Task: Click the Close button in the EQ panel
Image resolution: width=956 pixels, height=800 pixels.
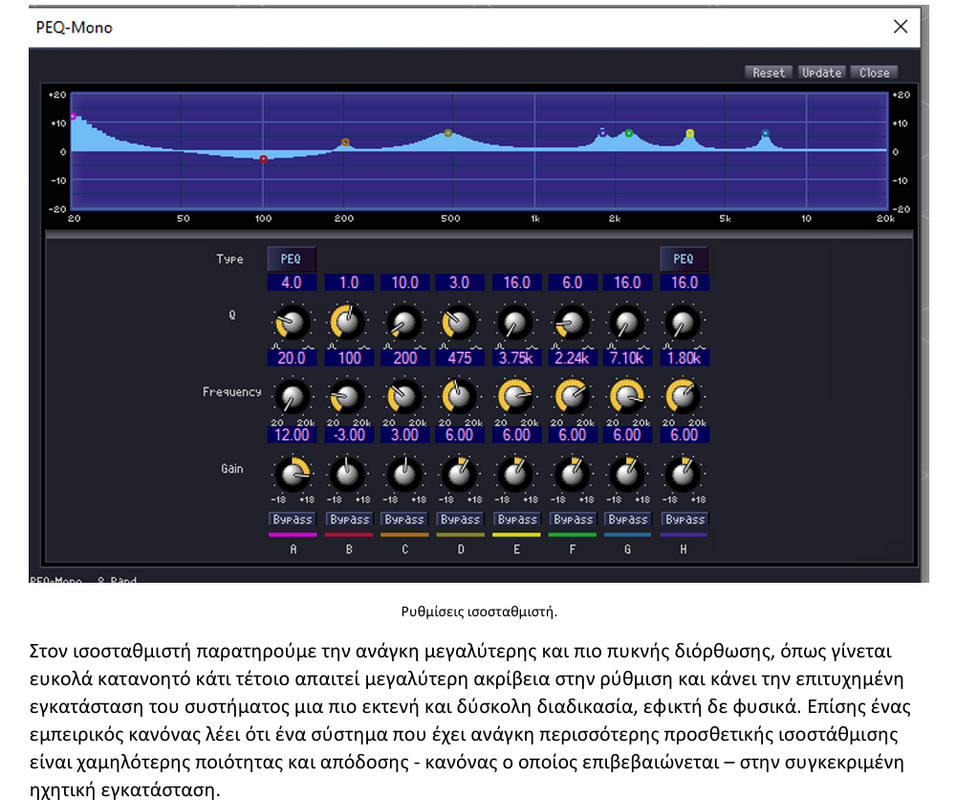Action: pos(873,72)
